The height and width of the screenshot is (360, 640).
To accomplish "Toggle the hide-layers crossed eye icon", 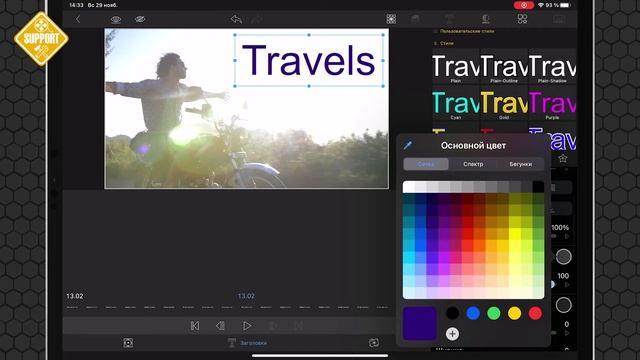I will (x=140, y=19).
